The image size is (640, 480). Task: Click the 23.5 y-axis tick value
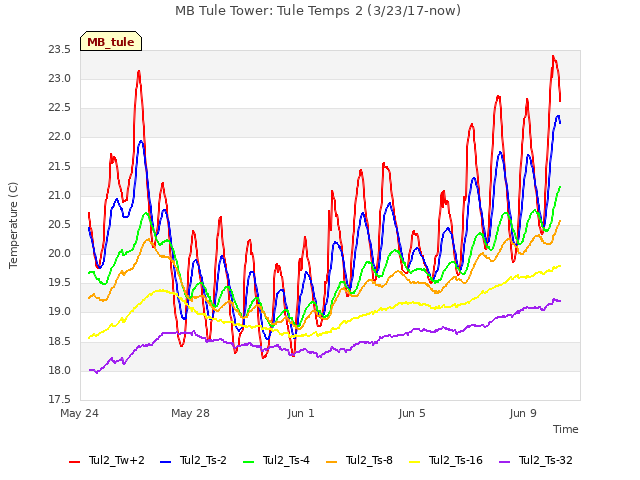(x=60, y=50)
